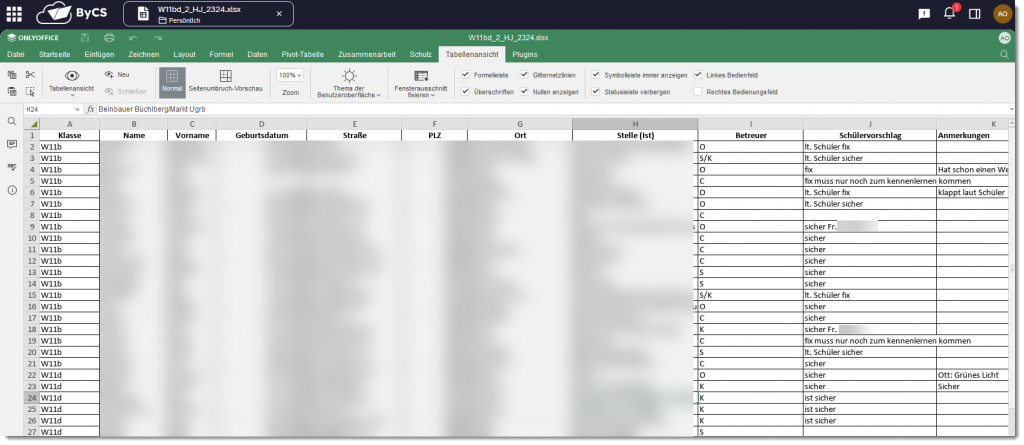Undo the last action
1024x445 pixels.
click(x=131, y=37)
